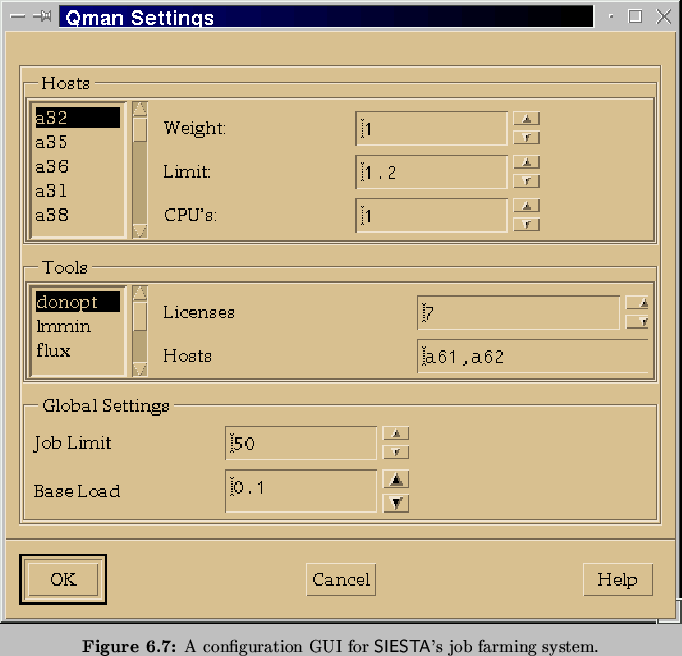Click the pin icon in title bar

point(42,17)
